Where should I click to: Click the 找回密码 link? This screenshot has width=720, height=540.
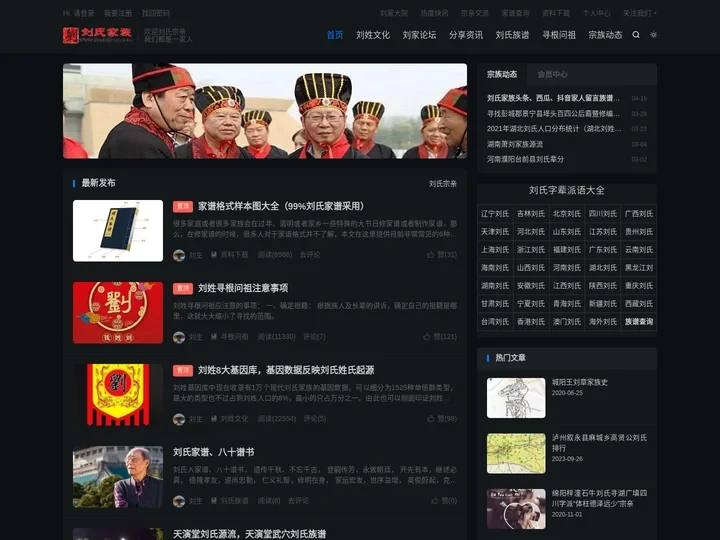point(156,13)
